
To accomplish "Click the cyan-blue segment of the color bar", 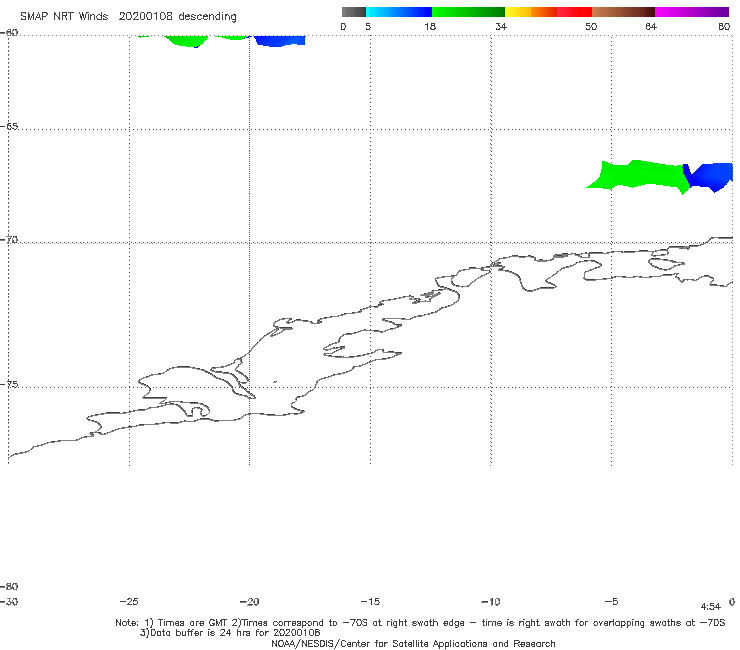I will tap(399, 12).
